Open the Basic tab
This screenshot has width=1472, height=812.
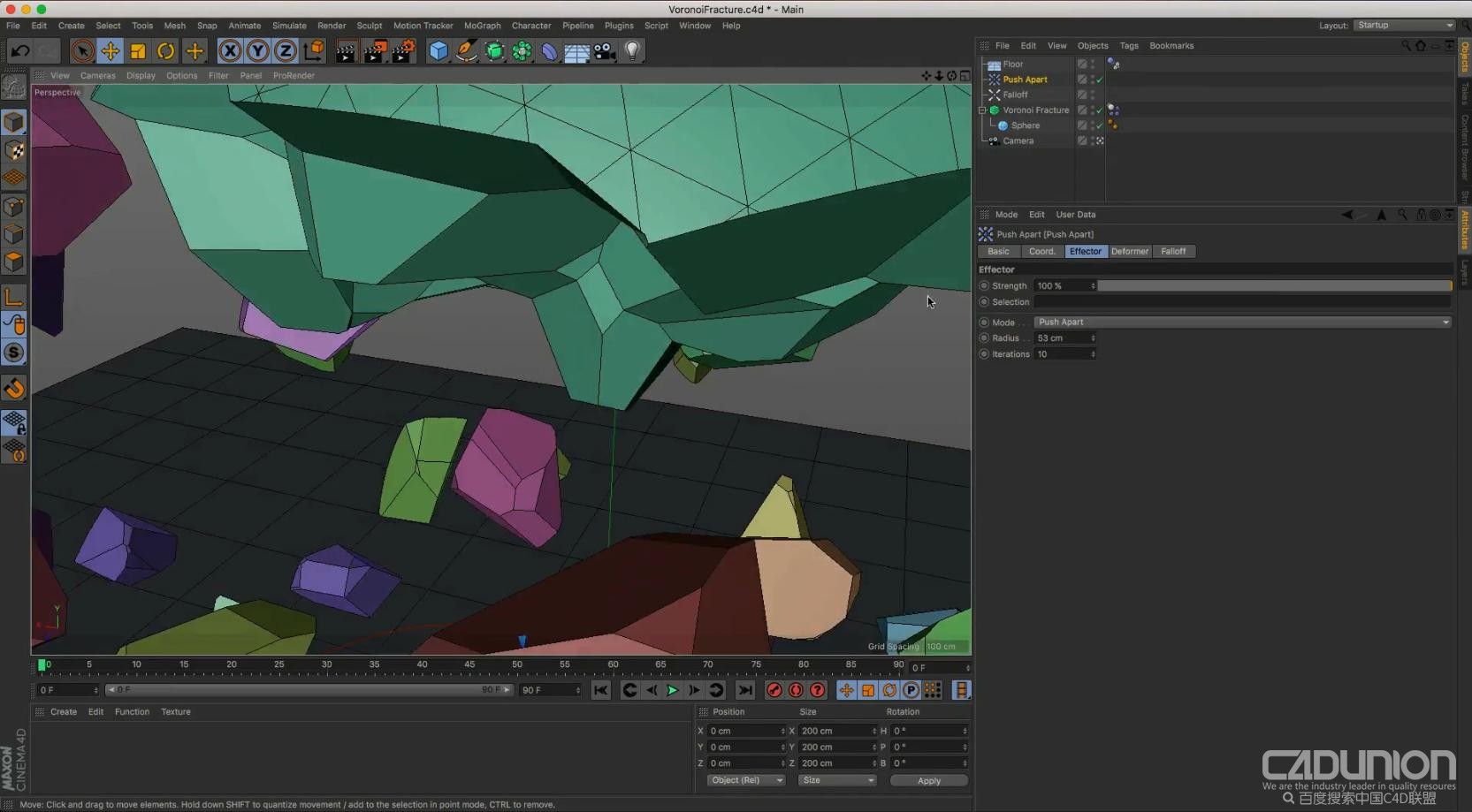998,252
